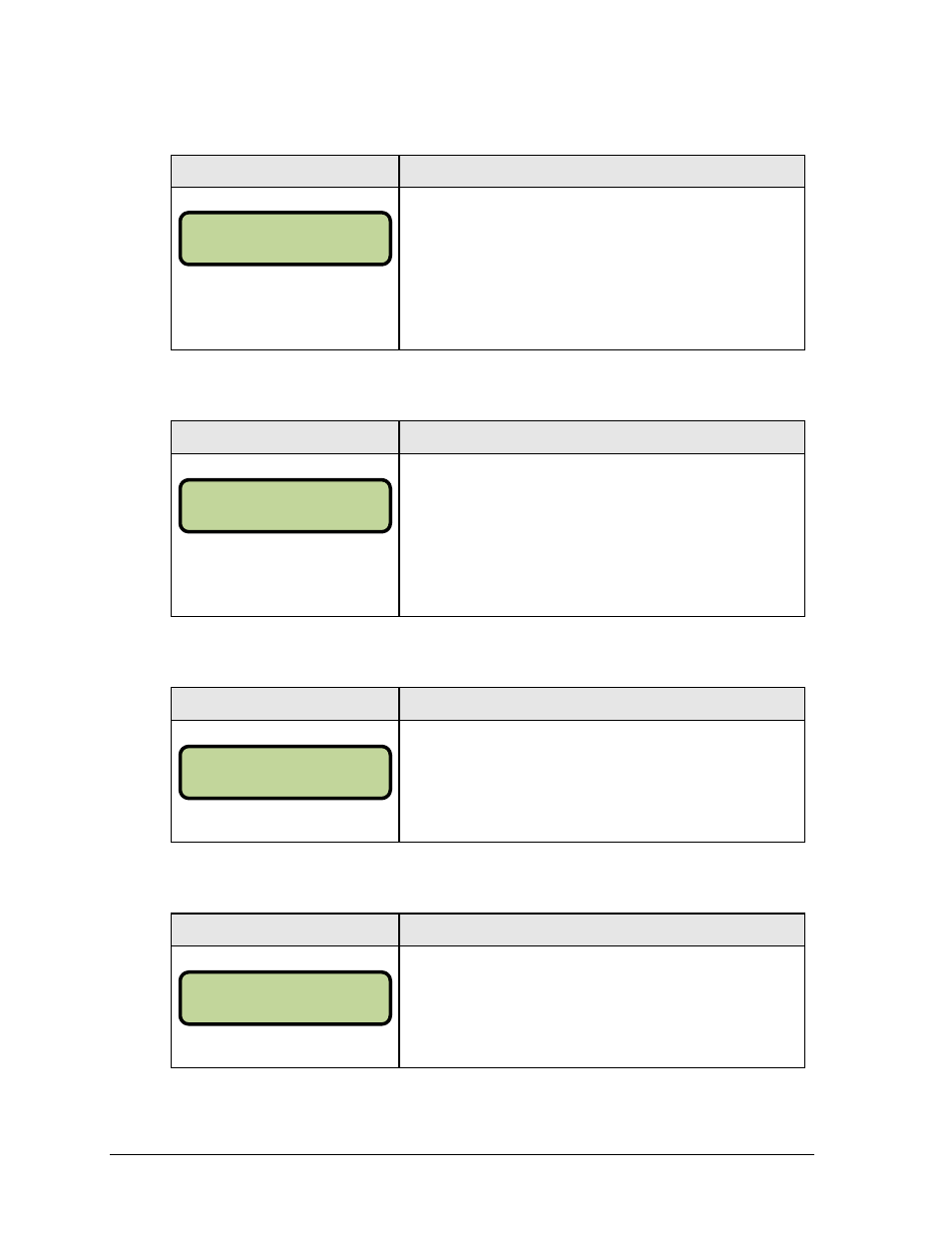
Task: Click the horizontal footer rule line
Action: point(462,1155)
